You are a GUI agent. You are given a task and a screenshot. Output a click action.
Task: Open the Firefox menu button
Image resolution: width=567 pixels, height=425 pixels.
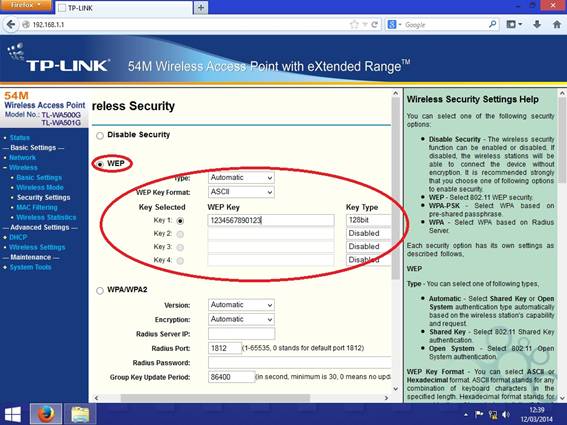(x=26, y=5)
